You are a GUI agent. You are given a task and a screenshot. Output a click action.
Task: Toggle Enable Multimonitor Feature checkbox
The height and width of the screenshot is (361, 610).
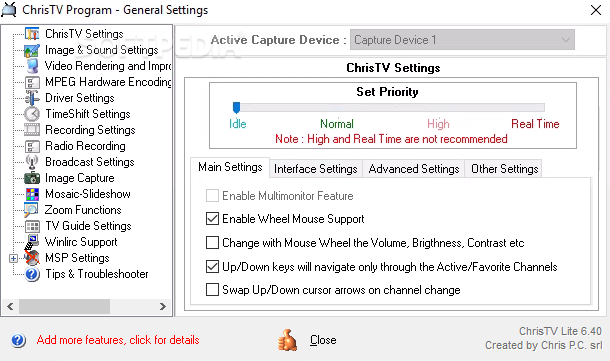point(212,196)
